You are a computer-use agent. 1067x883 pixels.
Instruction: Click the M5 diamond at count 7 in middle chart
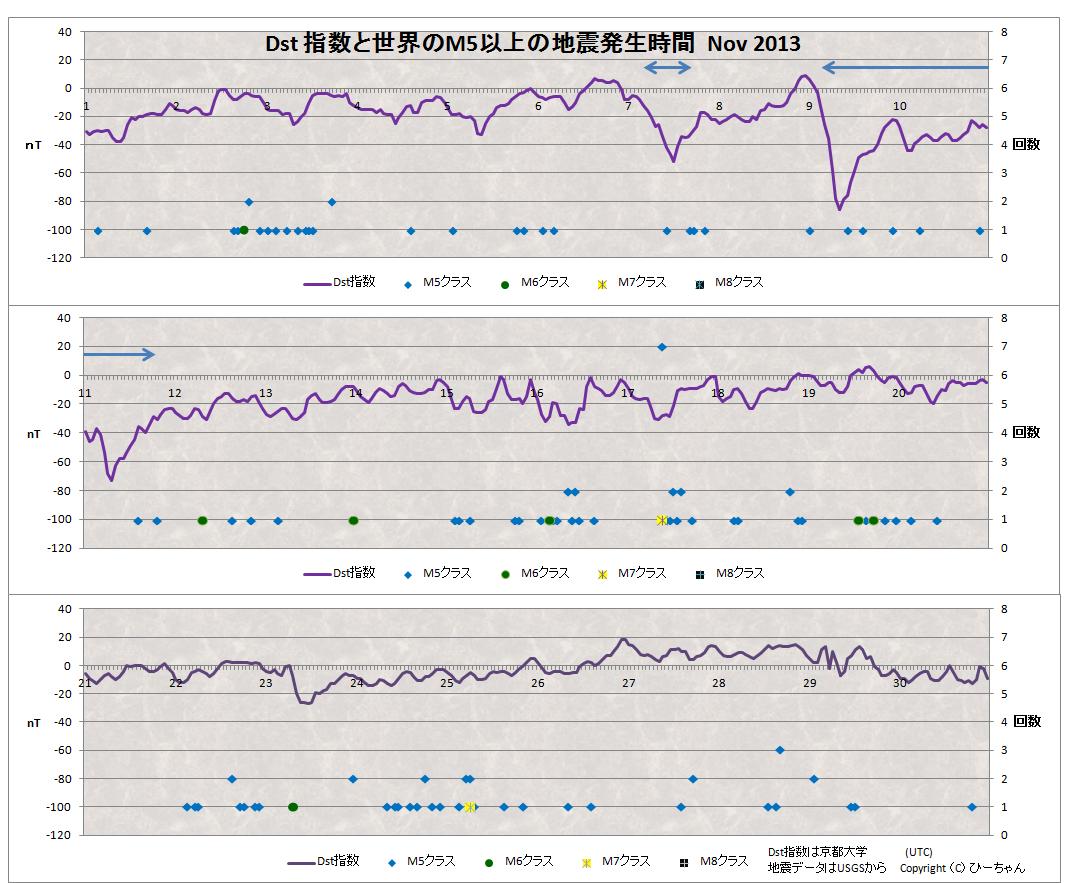[661, 347]
